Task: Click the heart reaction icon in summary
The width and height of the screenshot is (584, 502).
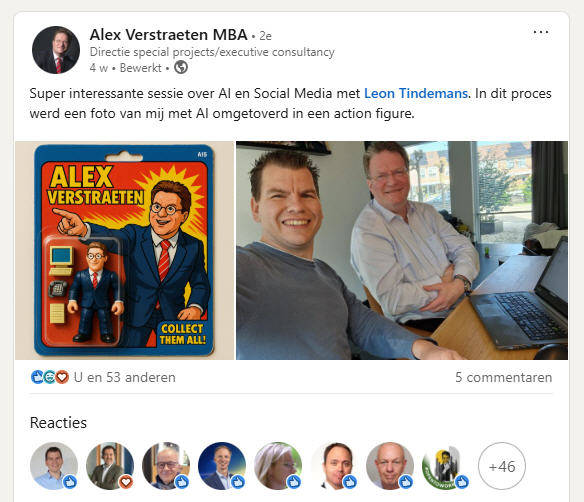Action: coord(62,377)
